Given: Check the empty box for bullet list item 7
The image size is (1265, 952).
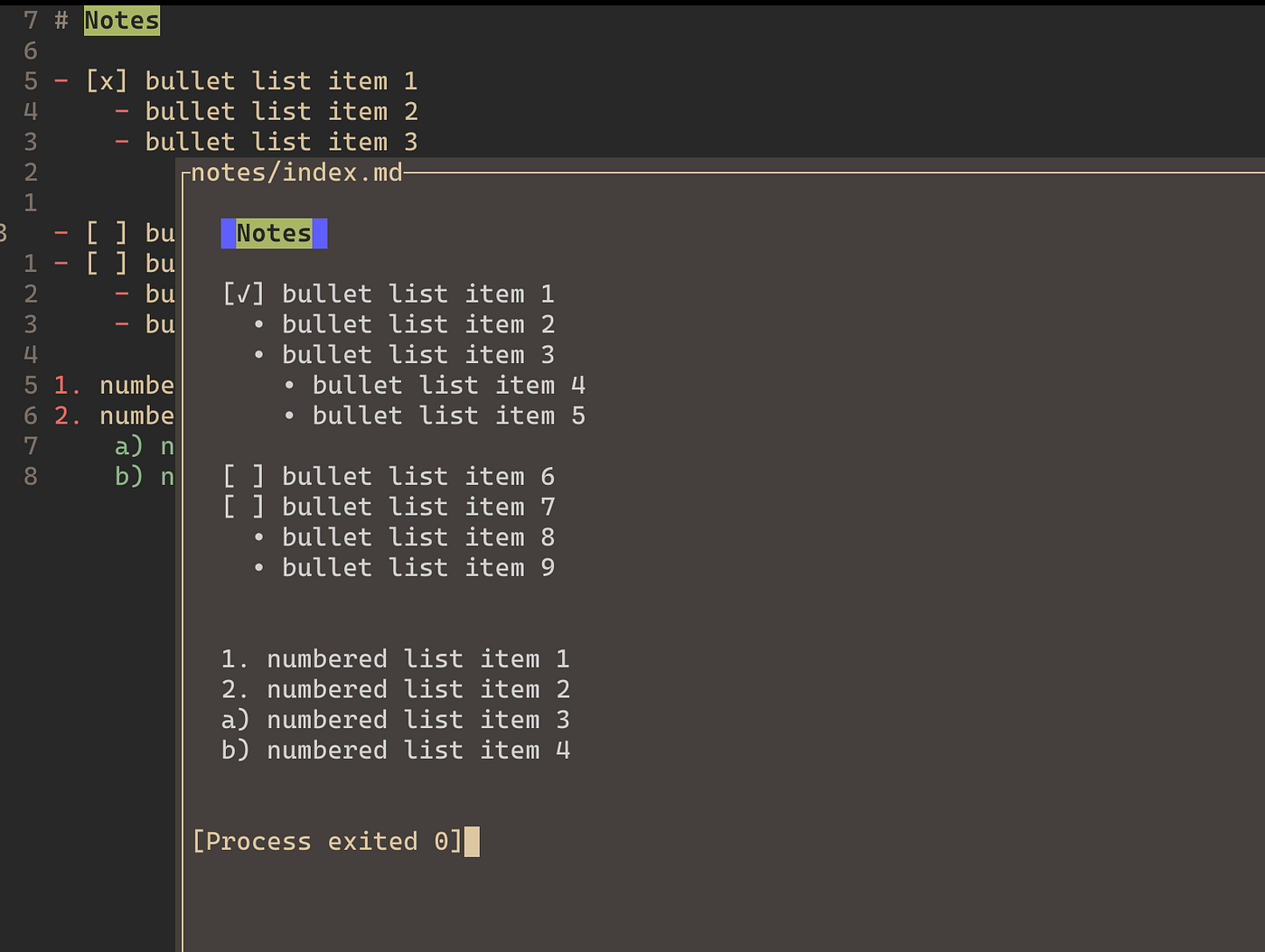Looking at the screenshot, I should (x=244, y=507).
